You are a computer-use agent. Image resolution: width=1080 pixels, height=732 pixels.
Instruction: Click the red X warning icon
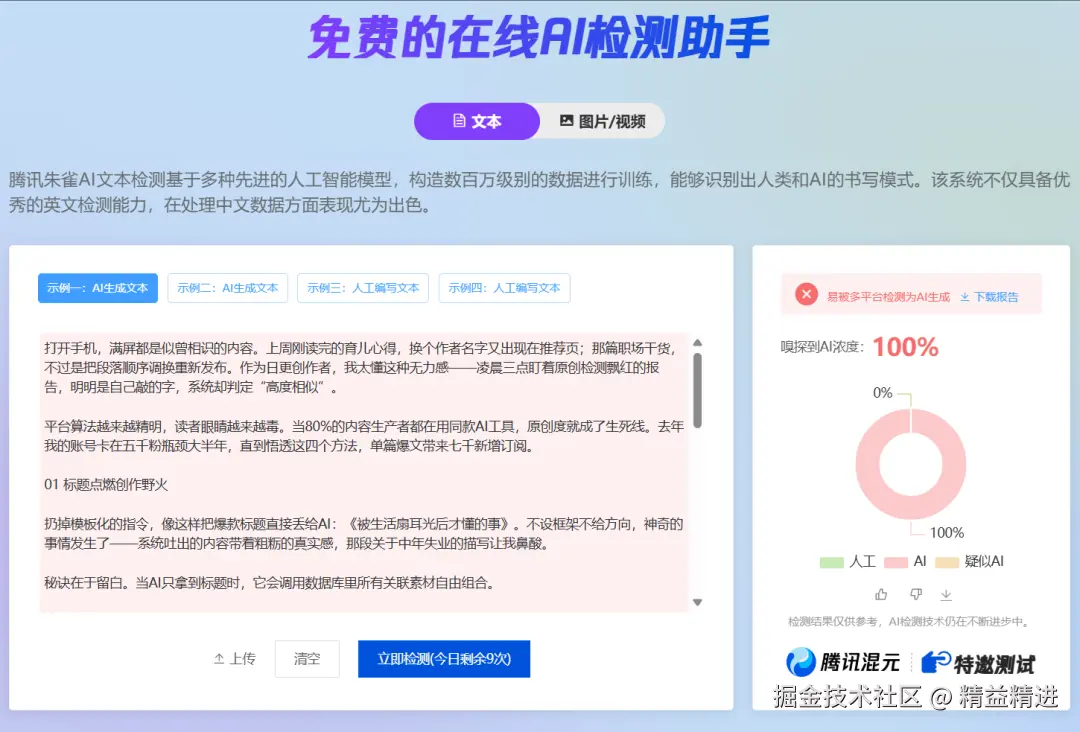coord(806,295)
